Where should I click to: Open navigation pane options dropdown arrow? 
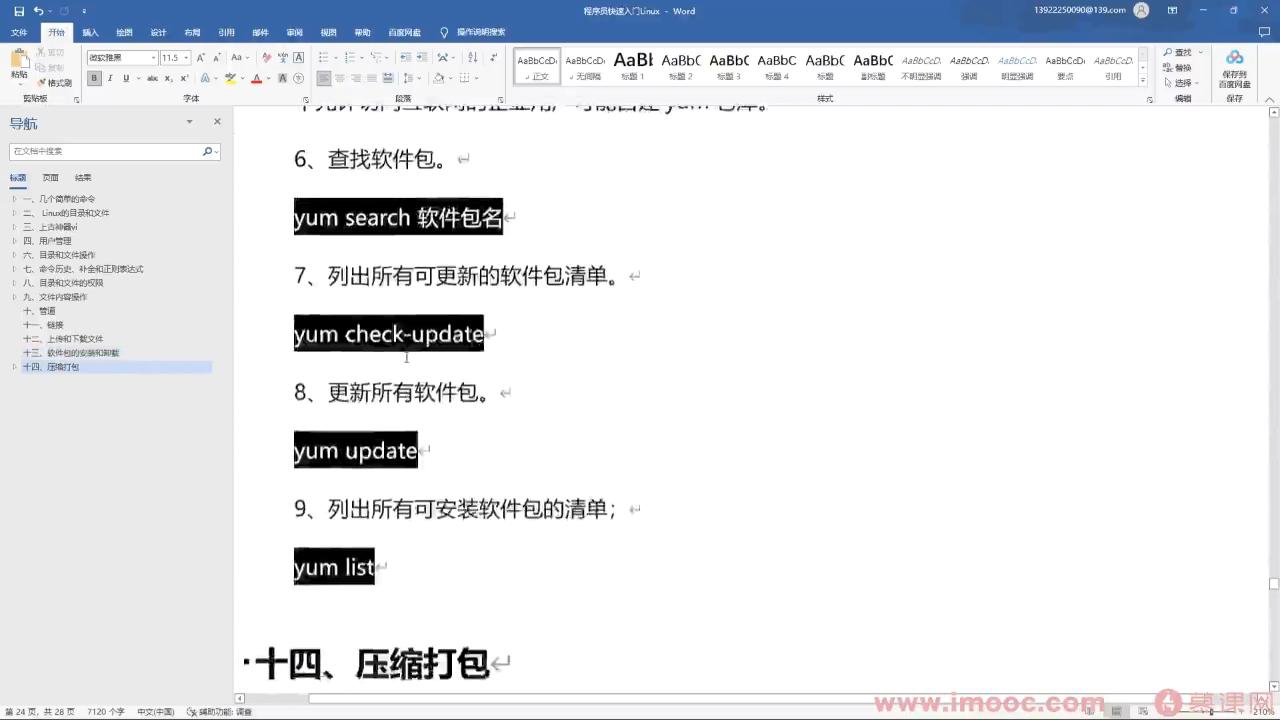coord(189,121)
